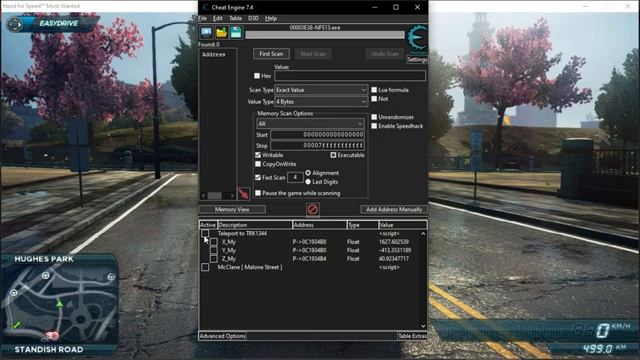Enable the Lua formula checkbox
640x360 pixels.
(374, 90)
